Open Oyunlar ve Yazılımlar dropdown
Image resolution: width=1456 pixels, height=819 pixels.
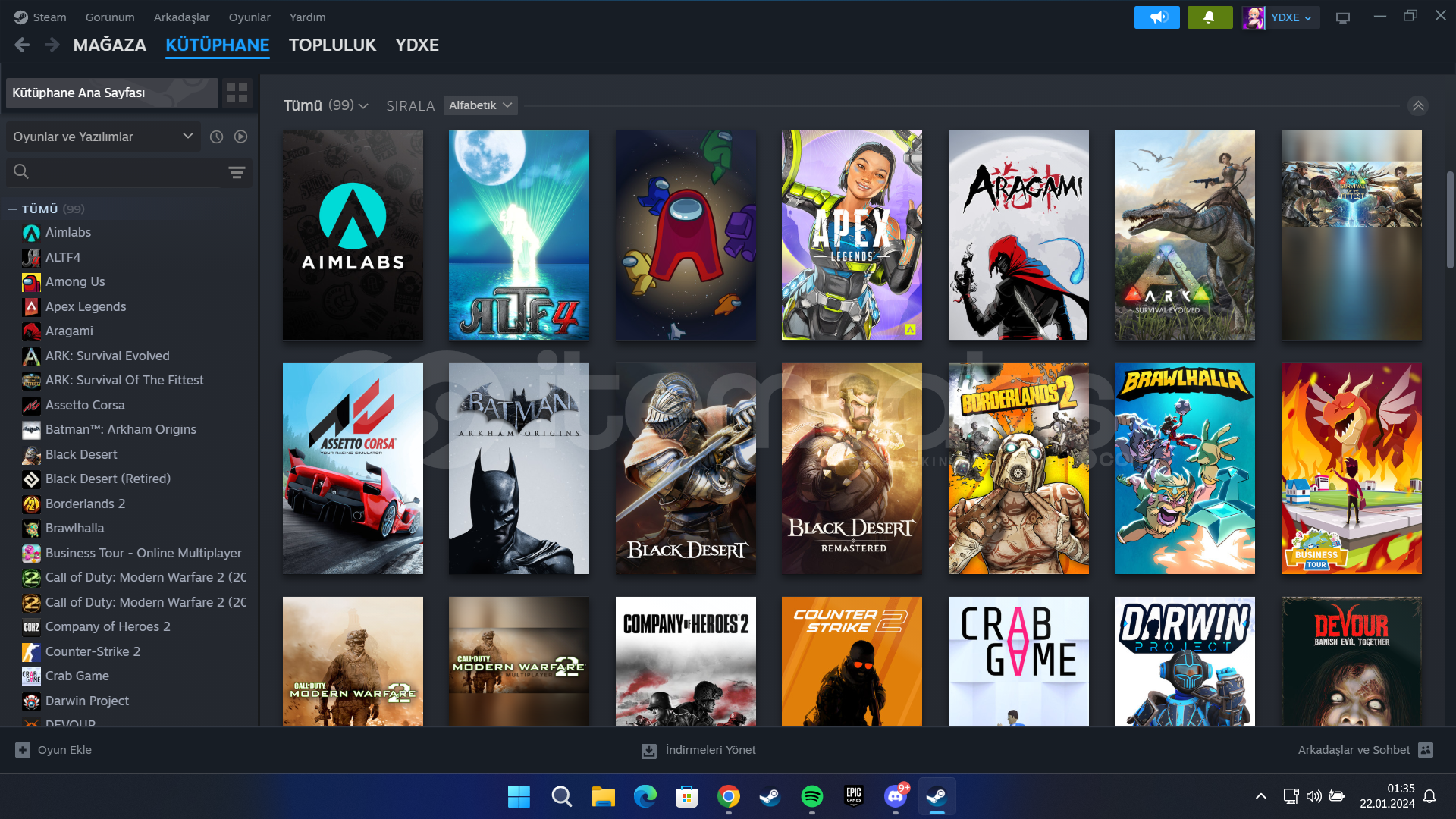(103, 136)
